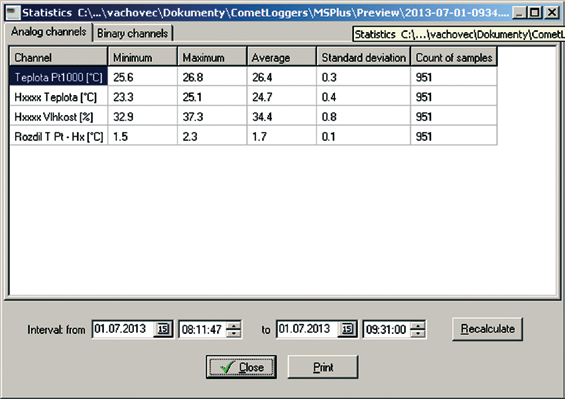This screenshot has height=399, width=565.
Task: Click the 37.3 maximum value for Hxxxx Vlhkost
Action: tap(212, 116)
